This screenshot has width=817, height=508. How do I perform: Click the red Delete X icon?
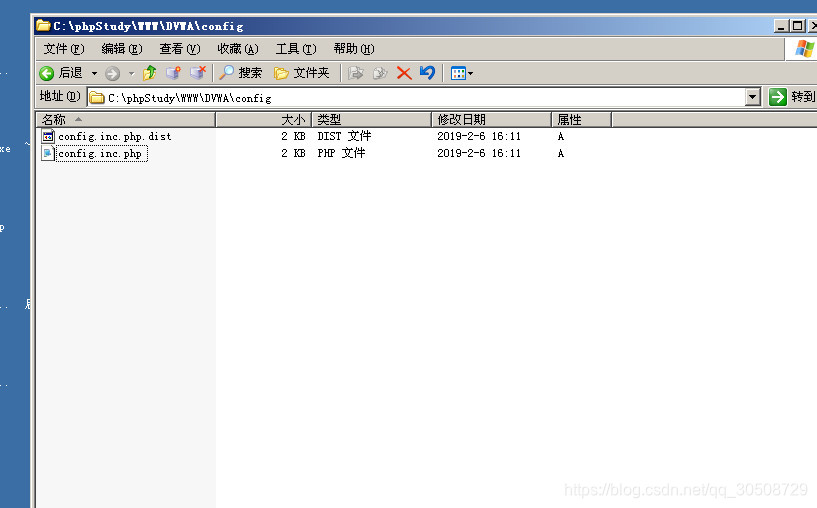404,73
